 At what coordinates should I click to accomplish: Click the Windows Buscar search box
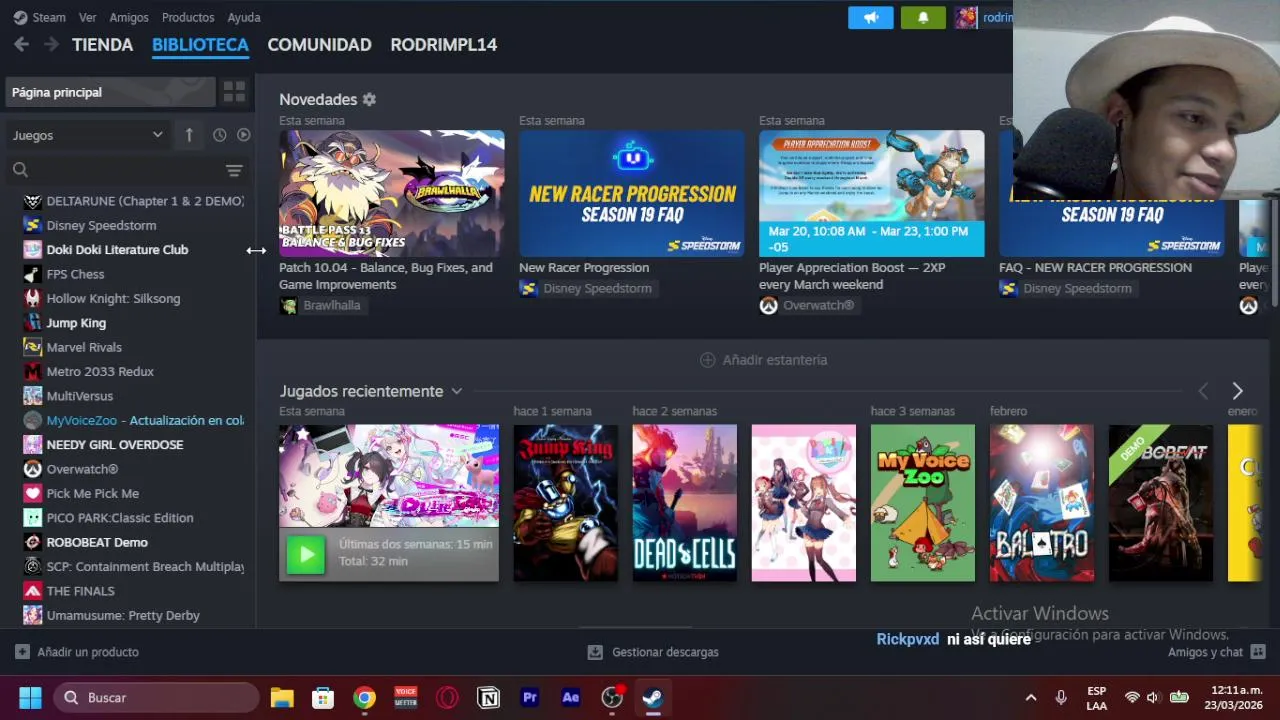[x=156, y=697]
